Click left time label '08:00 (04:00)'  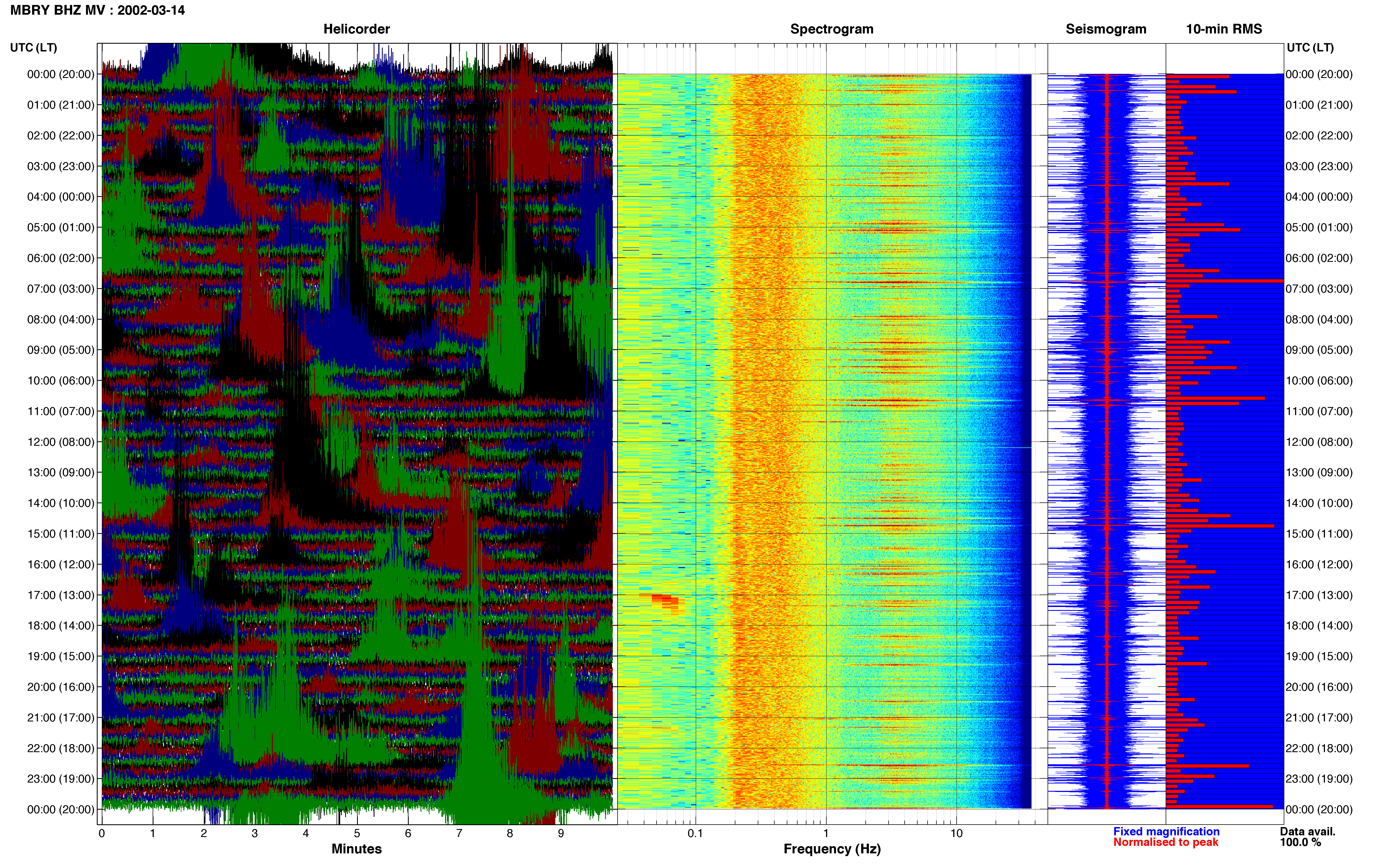tap(61, 319)
